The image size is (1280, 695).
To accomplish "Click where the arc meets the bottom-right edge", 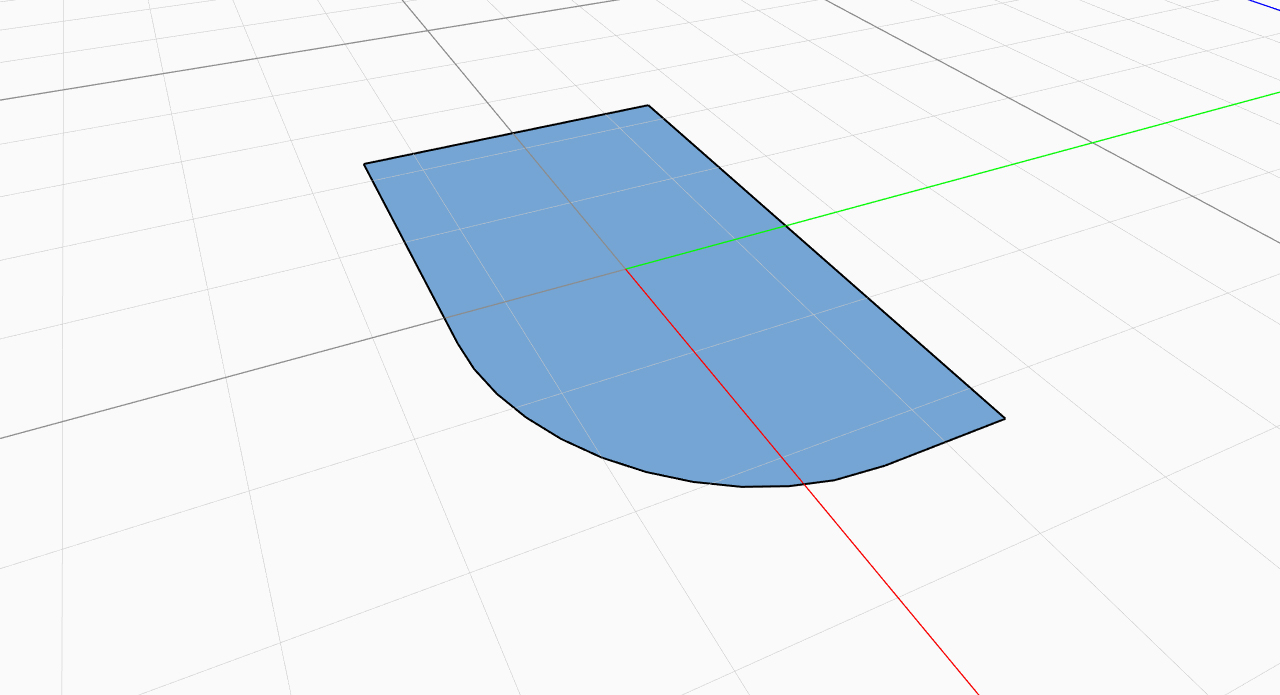I will (x=886, y=465).
